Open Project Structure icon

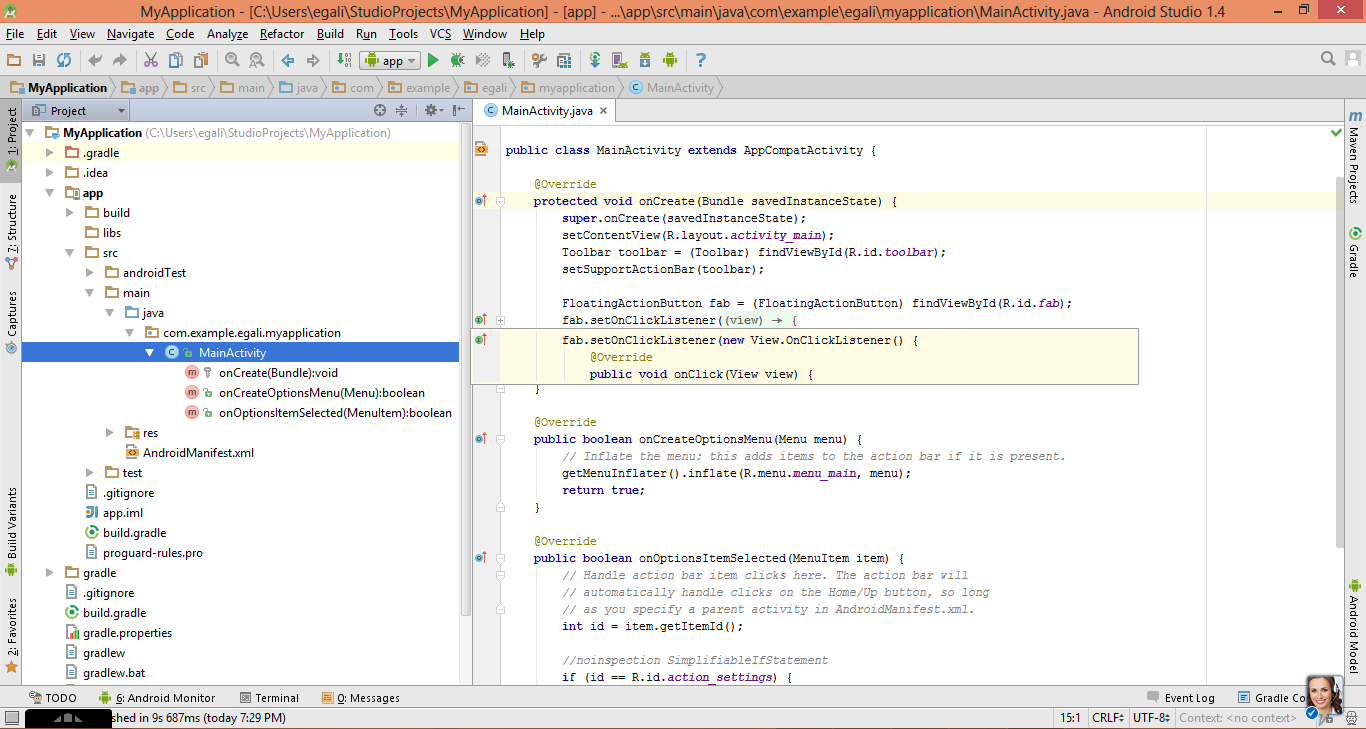click(563, 61)
